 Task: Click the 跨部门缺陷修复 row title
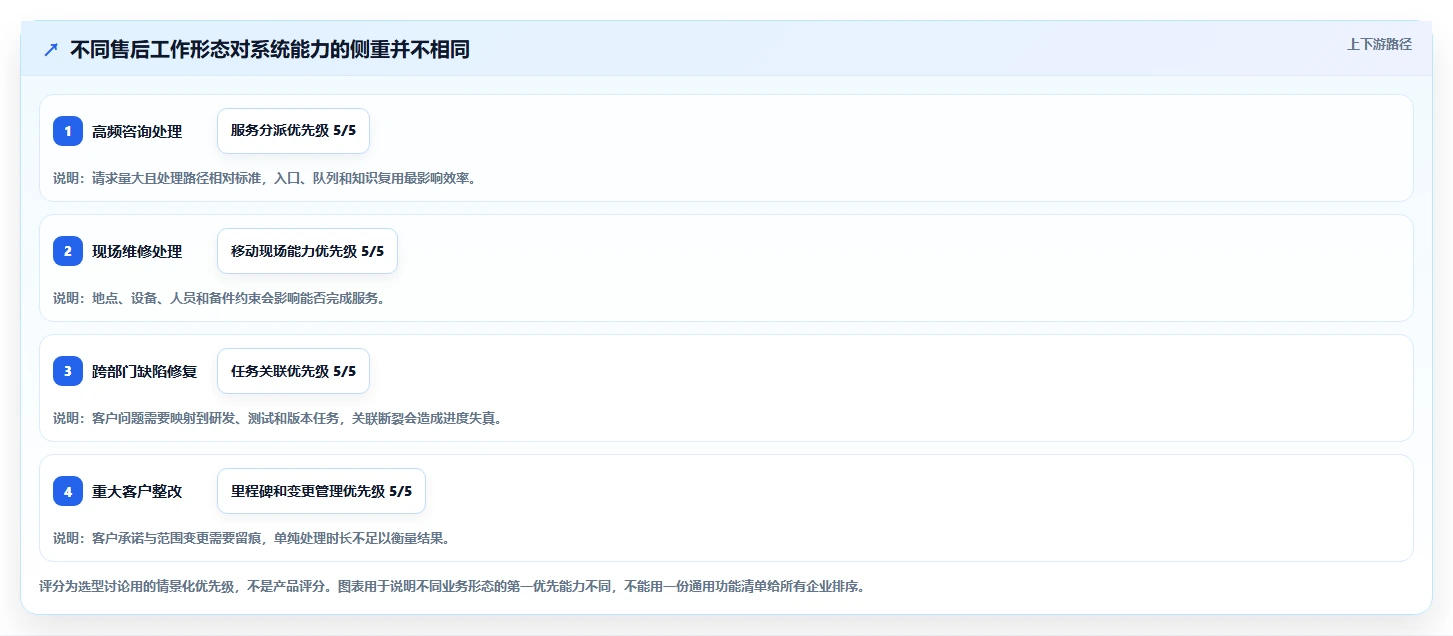[x=144, y=371]
